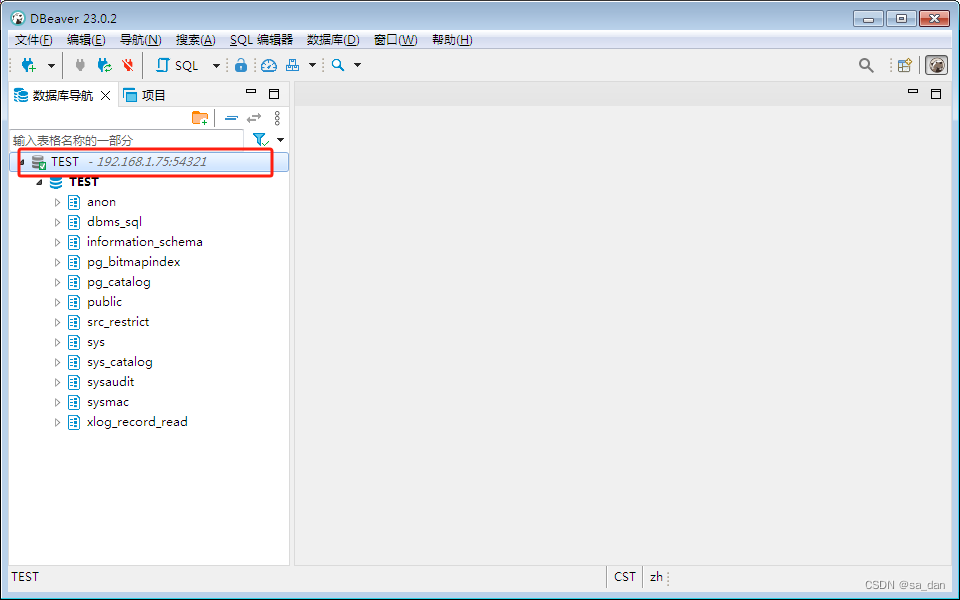
Task: Click the CST timezone in the status bar
Action: 625,577
